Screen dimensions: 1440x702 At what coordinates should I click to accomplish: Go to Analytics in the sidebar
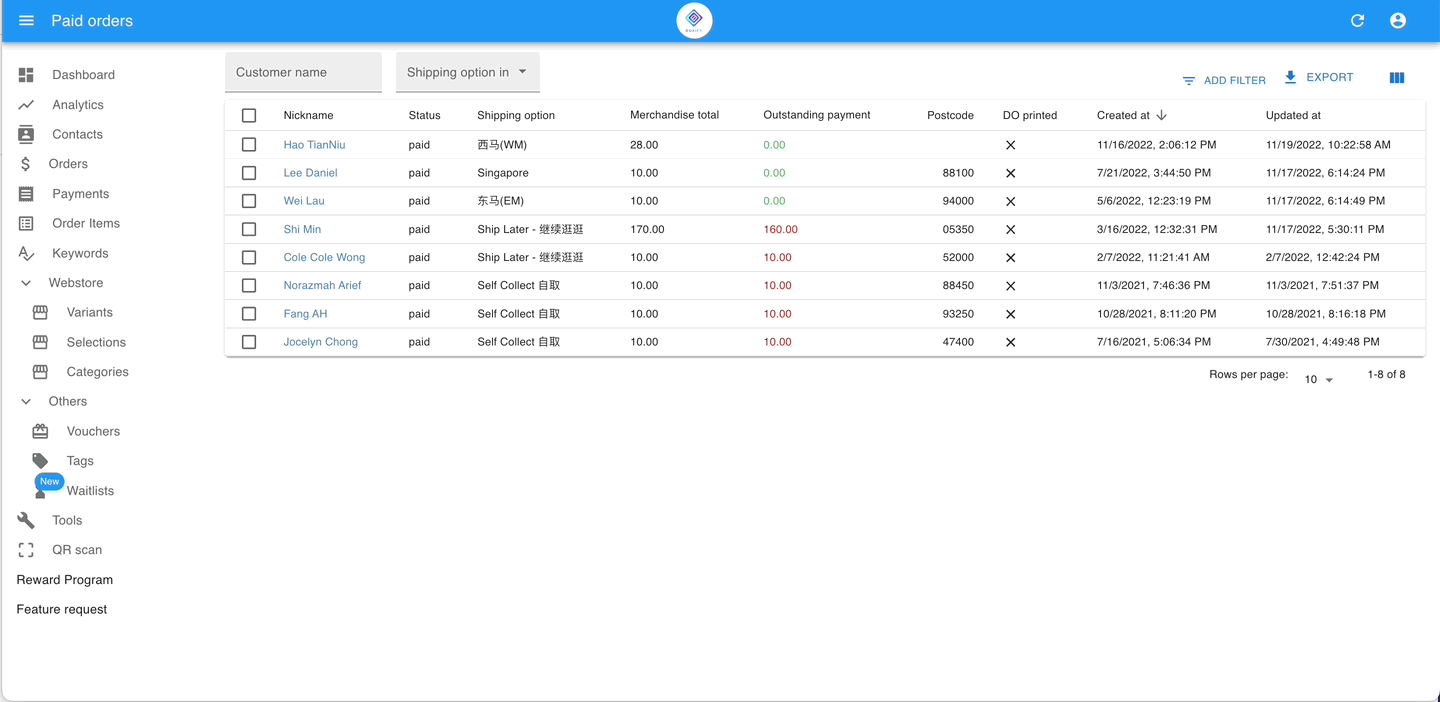point(77,105)
